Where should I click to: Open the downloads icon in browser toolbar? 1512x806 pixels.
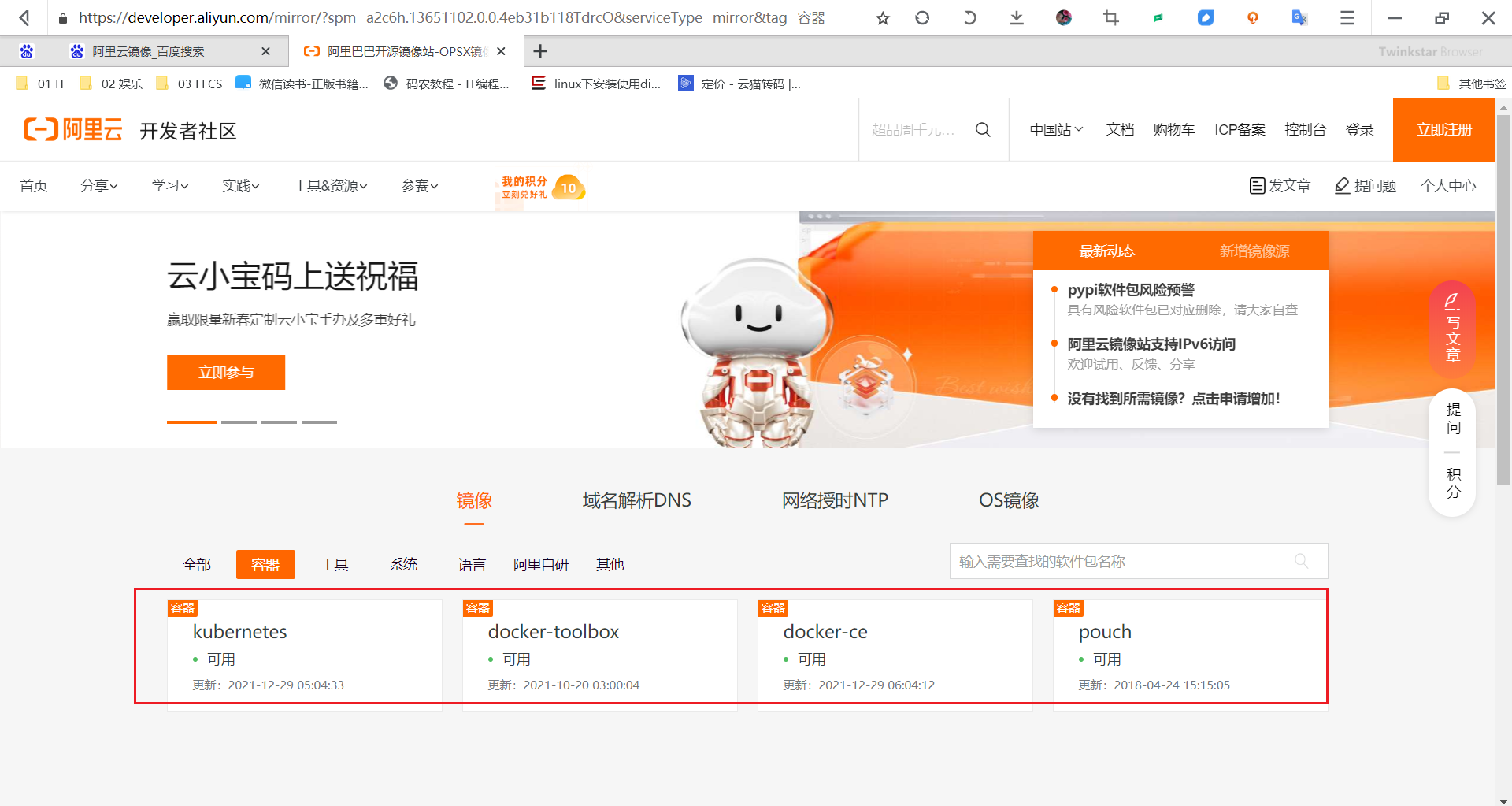(1017, 17)
